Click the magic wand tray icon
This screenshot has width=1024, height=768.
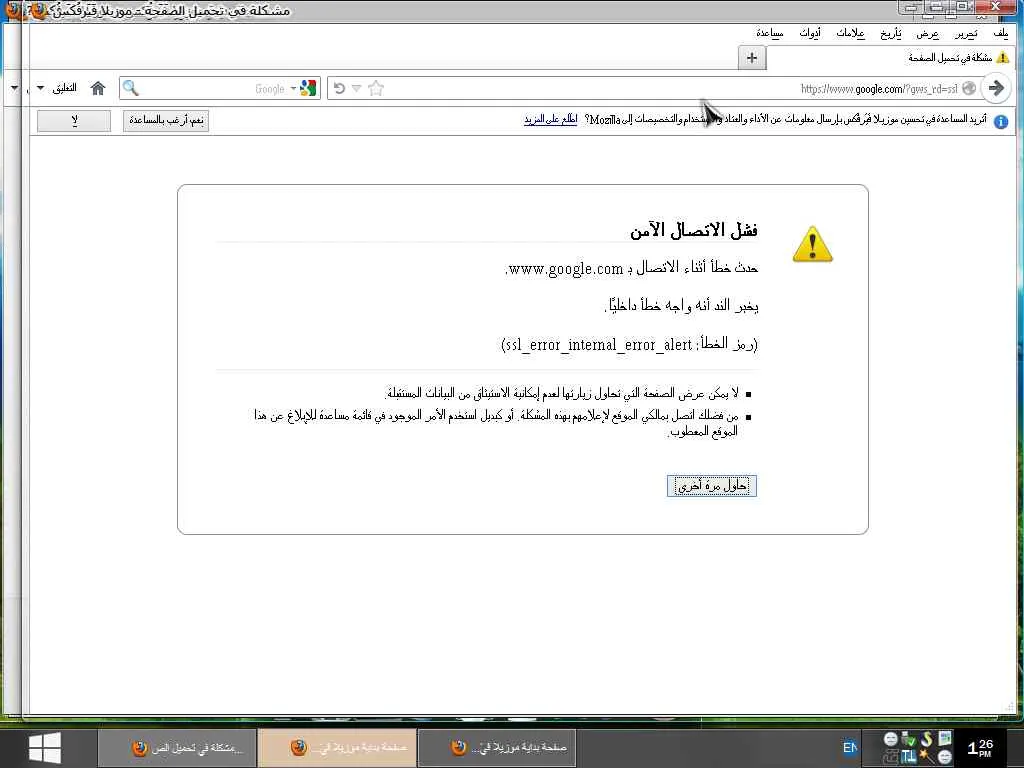click(x=926, y=757)
